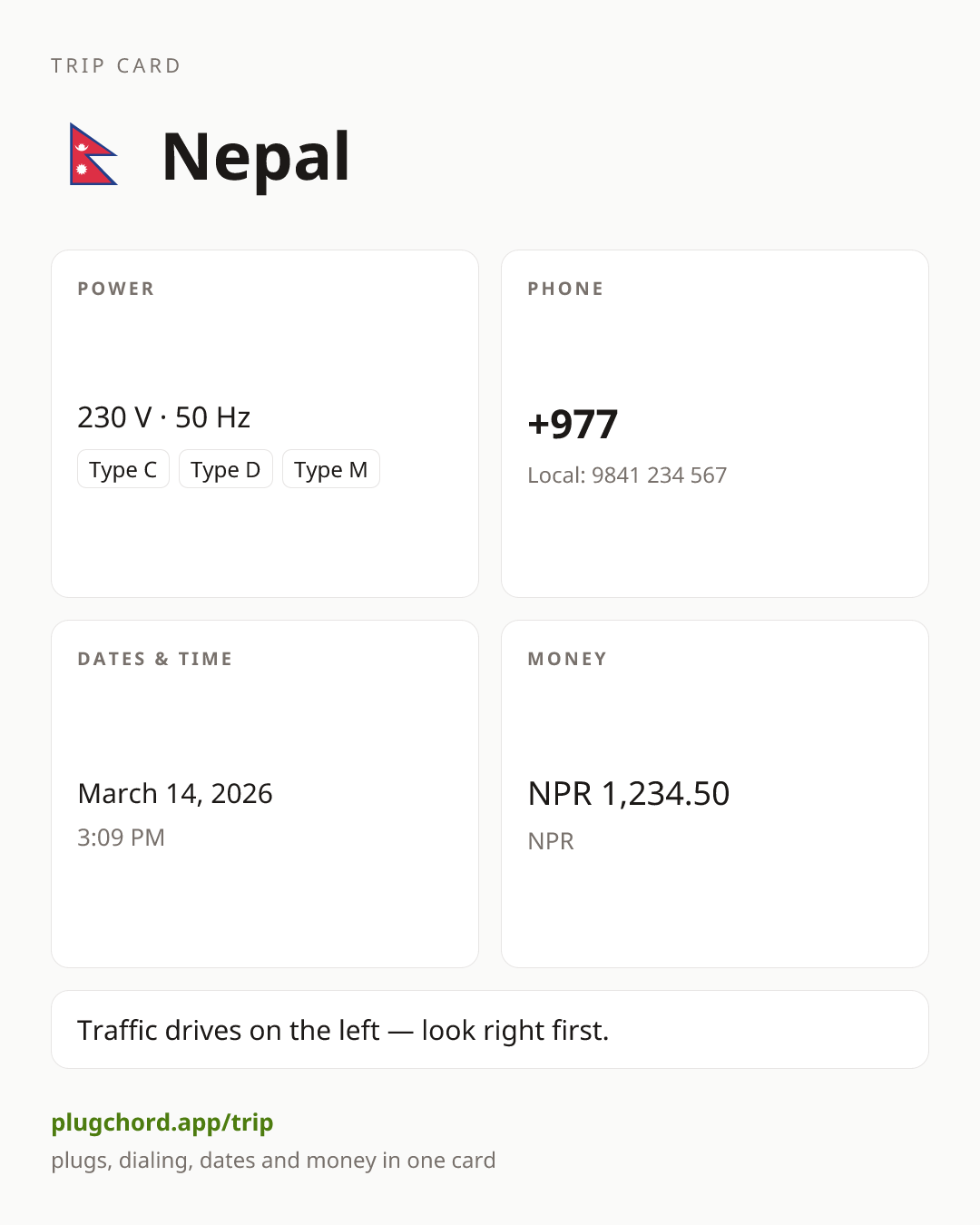Viewport: 980px width, 1225px height.
Task: Click the NPR 1,234.50 amount
Action: pyautogui.click(x=629, y=793)
